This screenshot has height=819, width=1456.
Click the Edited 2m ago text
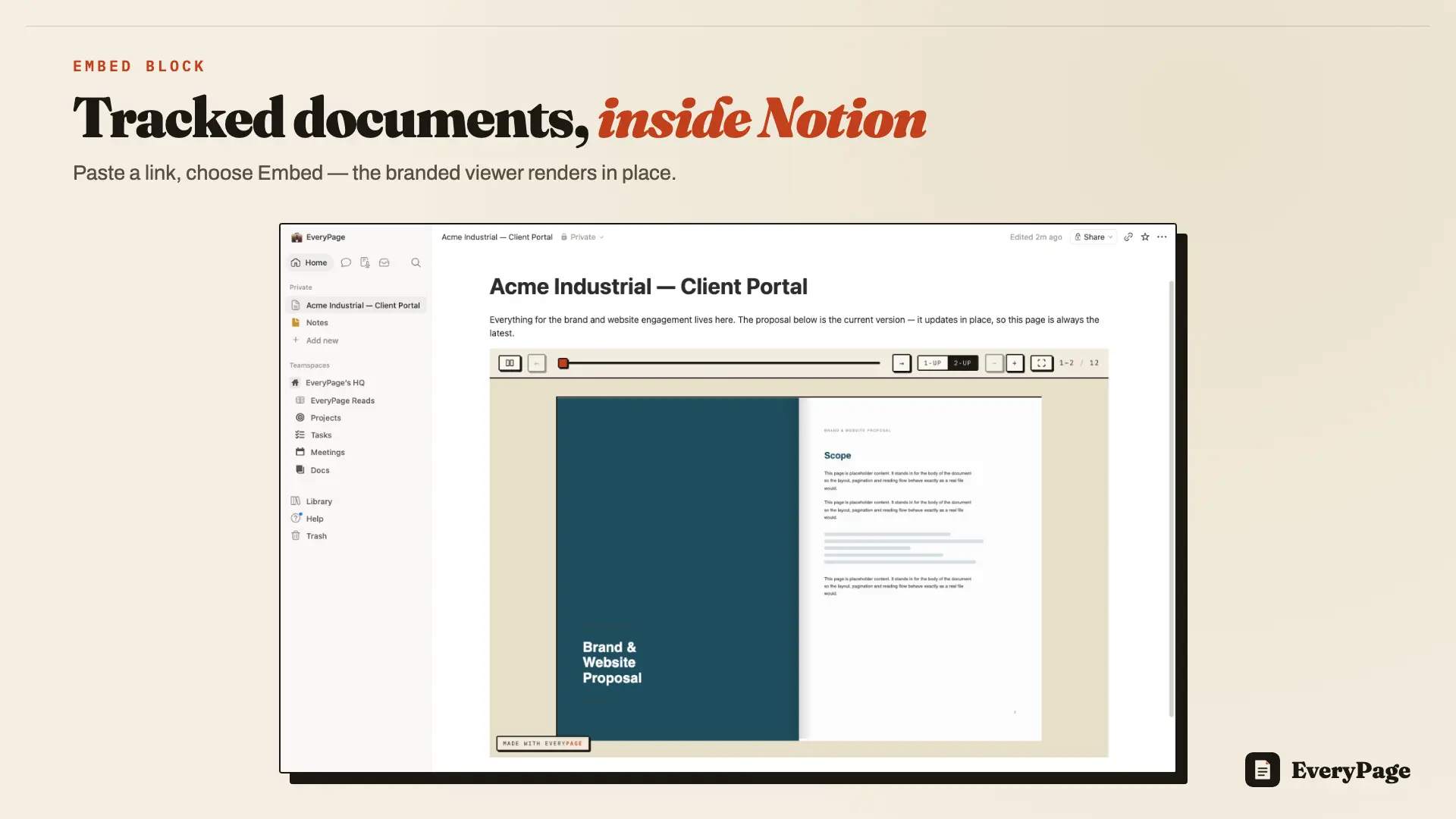1035,237
